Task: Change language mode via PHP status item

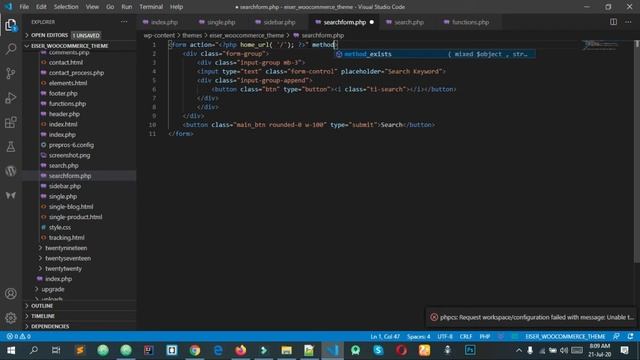Action: [x=484, y=336]
